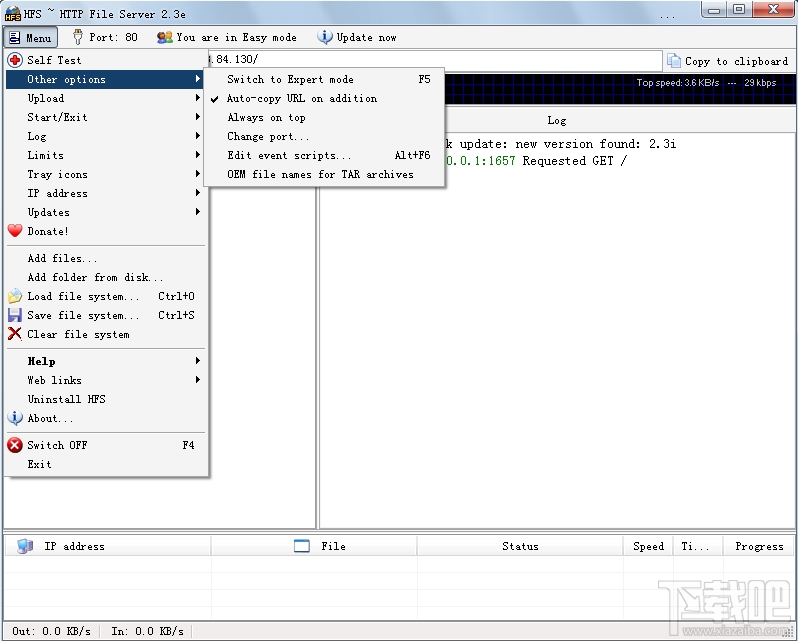The image size is (798, 641).
Task: Expand the Start/Exit submenu
Action: (x=107, y=117)
